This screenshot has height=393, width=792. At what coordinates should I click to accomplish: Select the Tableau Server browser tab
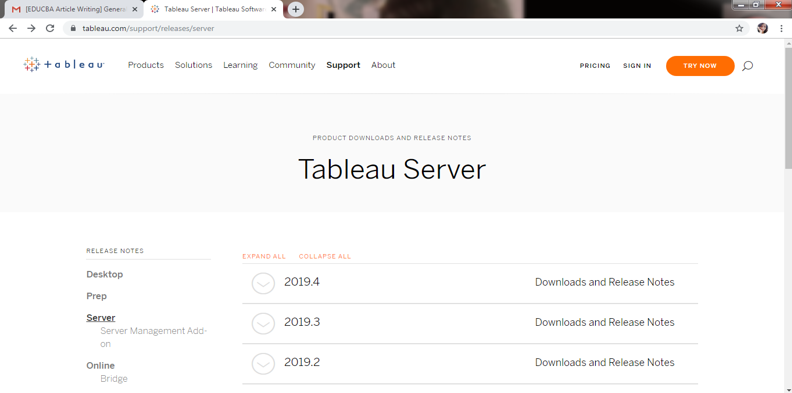click(x=213, y=9)
